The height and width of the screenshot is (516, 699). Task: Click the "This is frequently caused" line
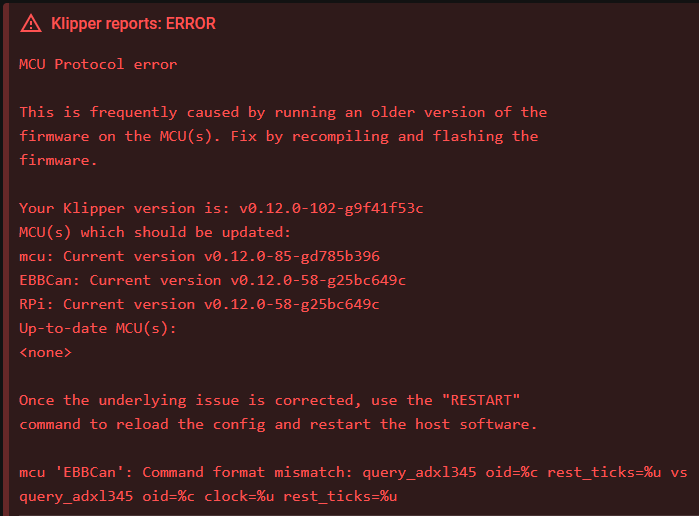283,112
